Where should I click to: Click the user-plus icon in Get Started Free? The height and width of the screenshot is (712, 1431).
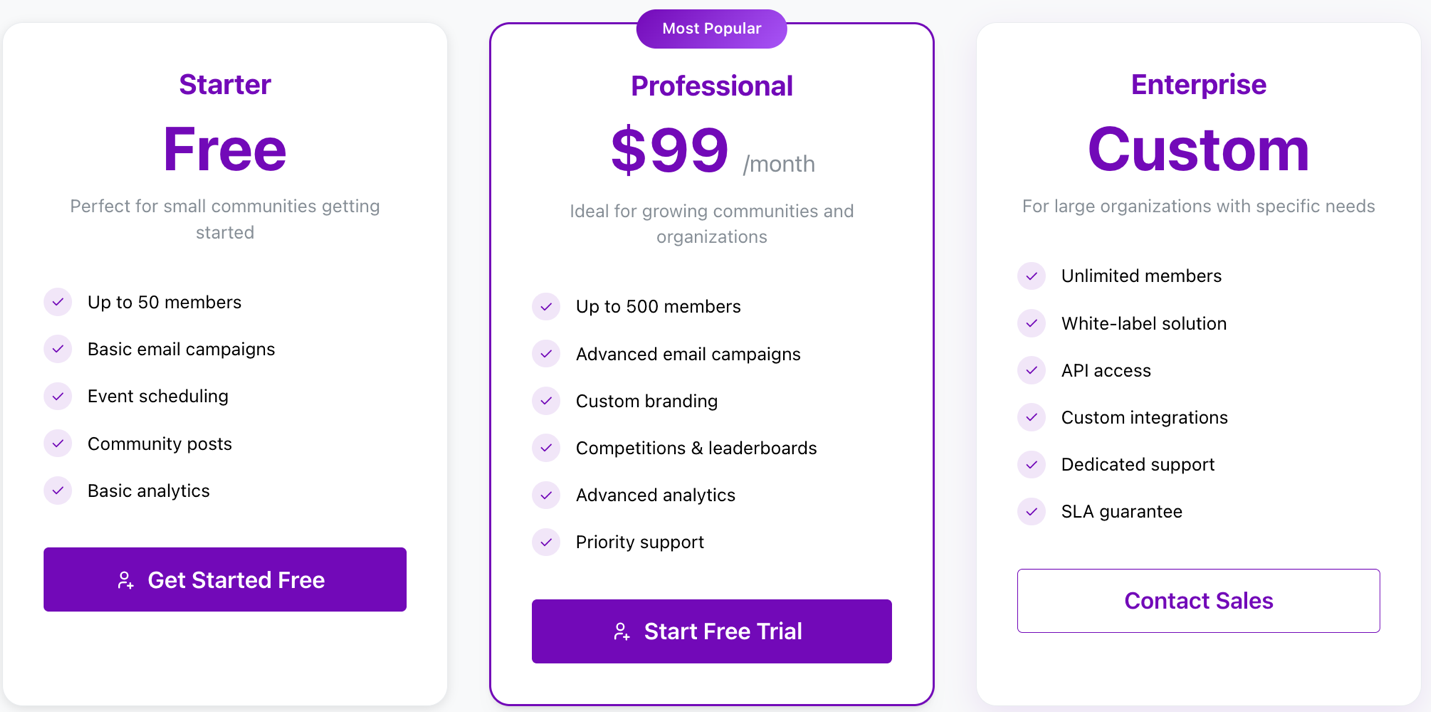click(125, 580)
